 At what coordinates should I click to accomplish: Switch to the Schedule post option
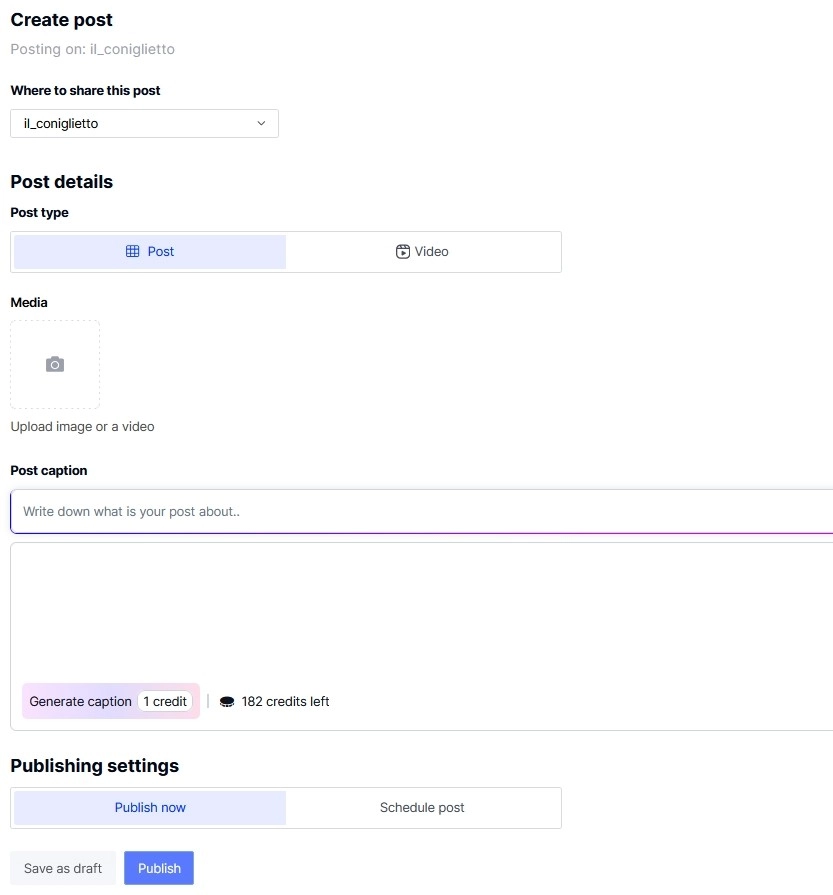point(422,808)
